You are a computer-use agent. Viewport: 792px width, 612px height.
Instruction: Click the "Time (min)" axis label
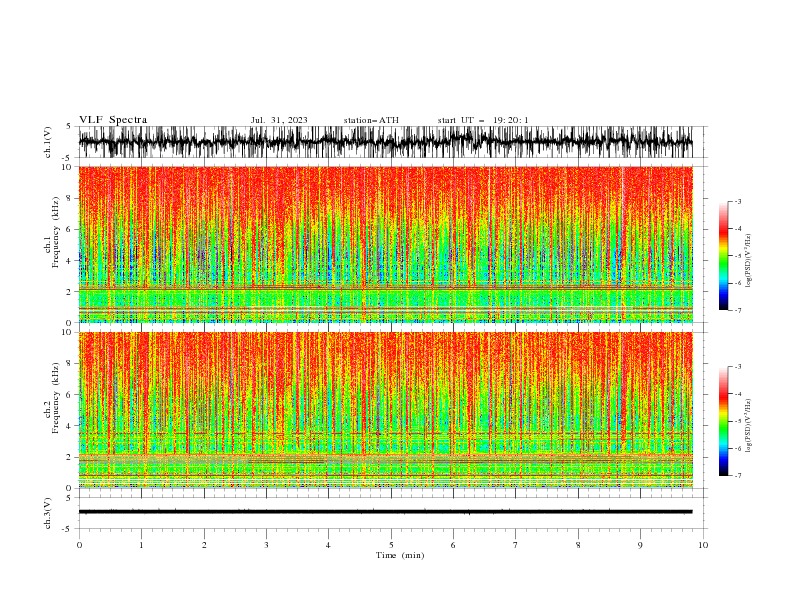(400, 555)
